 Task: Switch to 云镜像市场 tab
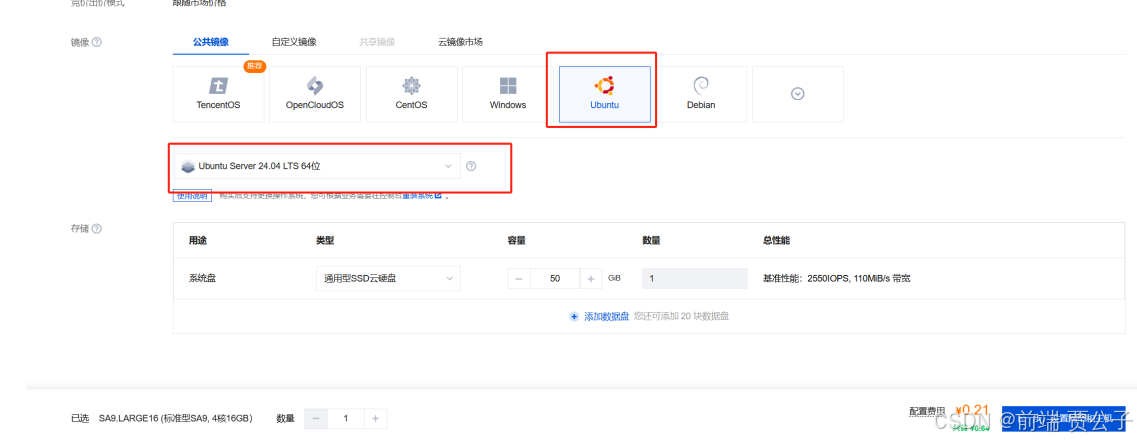click(x=460, y=42)
